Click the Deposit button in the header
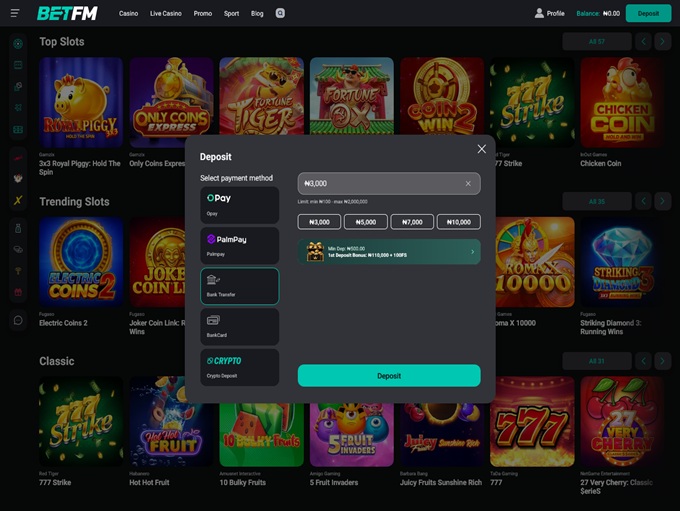The width and height of the screenshot is (680, 511). pos(648,13)
